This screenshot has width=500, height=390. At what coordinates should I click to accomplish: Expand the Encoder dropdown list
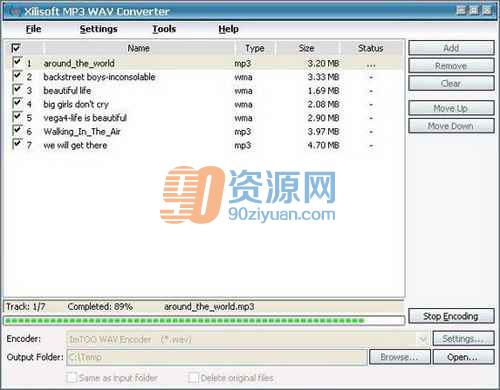(423, 339)
